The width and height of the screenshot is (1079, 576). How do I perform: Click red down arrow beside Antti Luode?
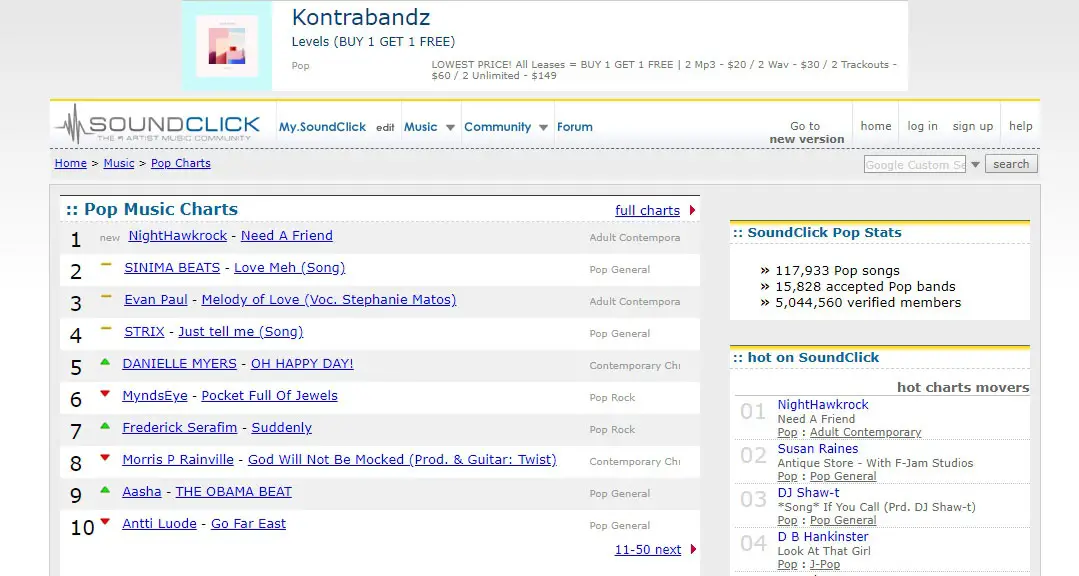105,522
